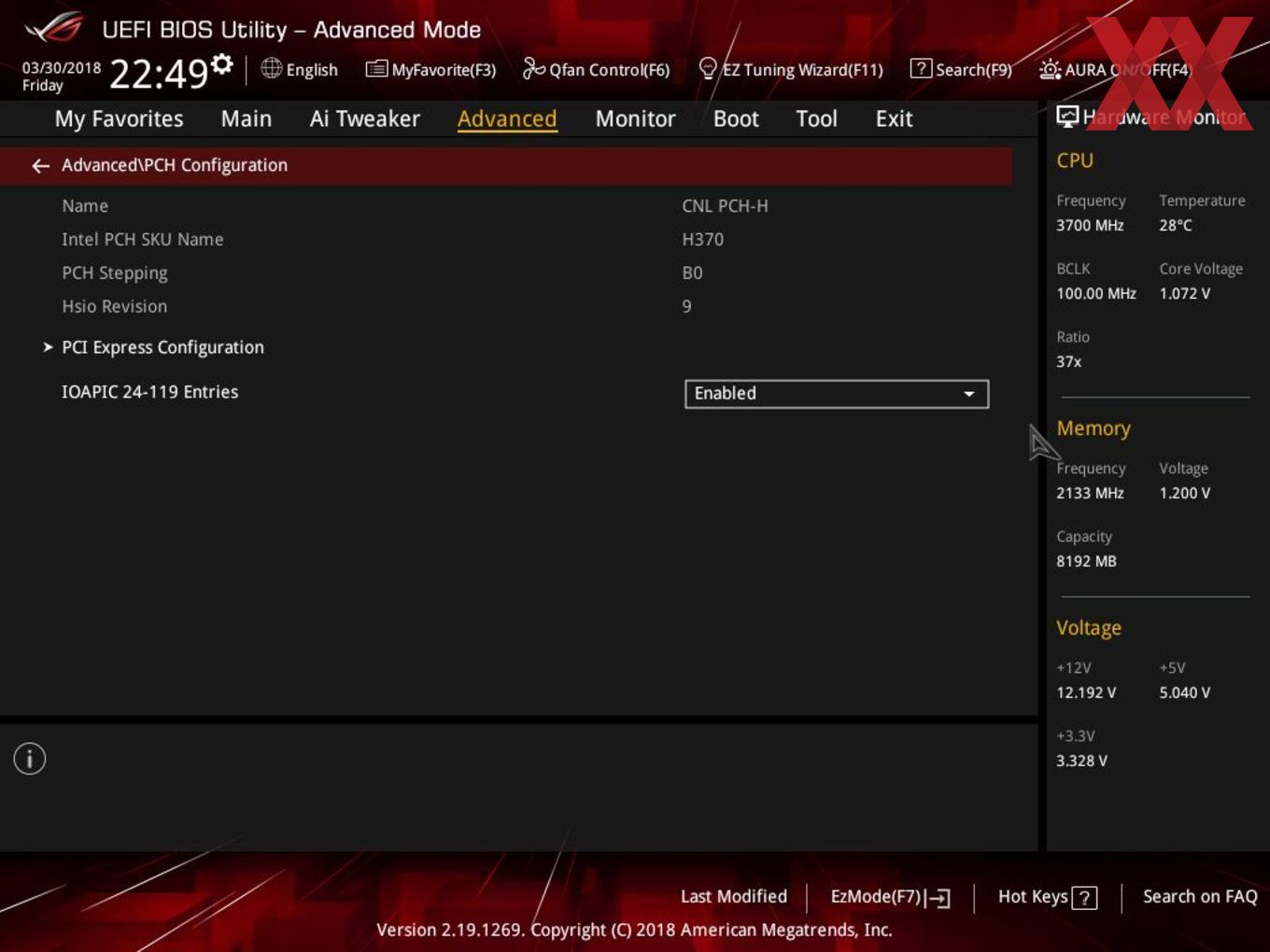The width and height of the screenshot is (1270, 952).
Task: Click Intel PCH SKU Name row
Action: 142,239
